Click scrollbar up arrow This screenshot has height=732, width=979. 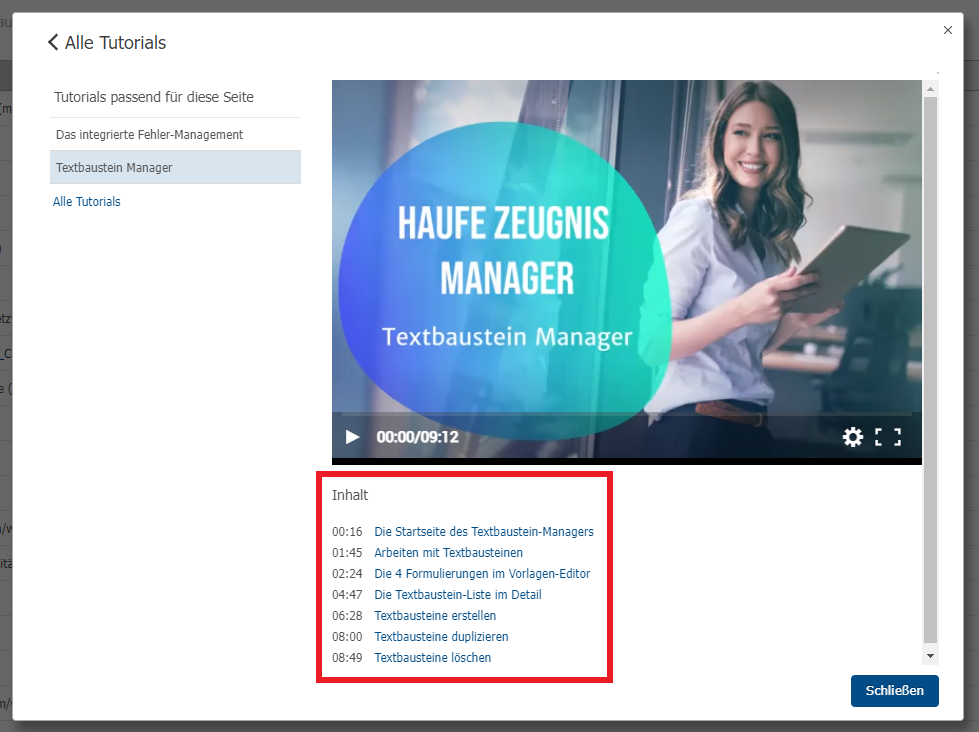(930, 89)
